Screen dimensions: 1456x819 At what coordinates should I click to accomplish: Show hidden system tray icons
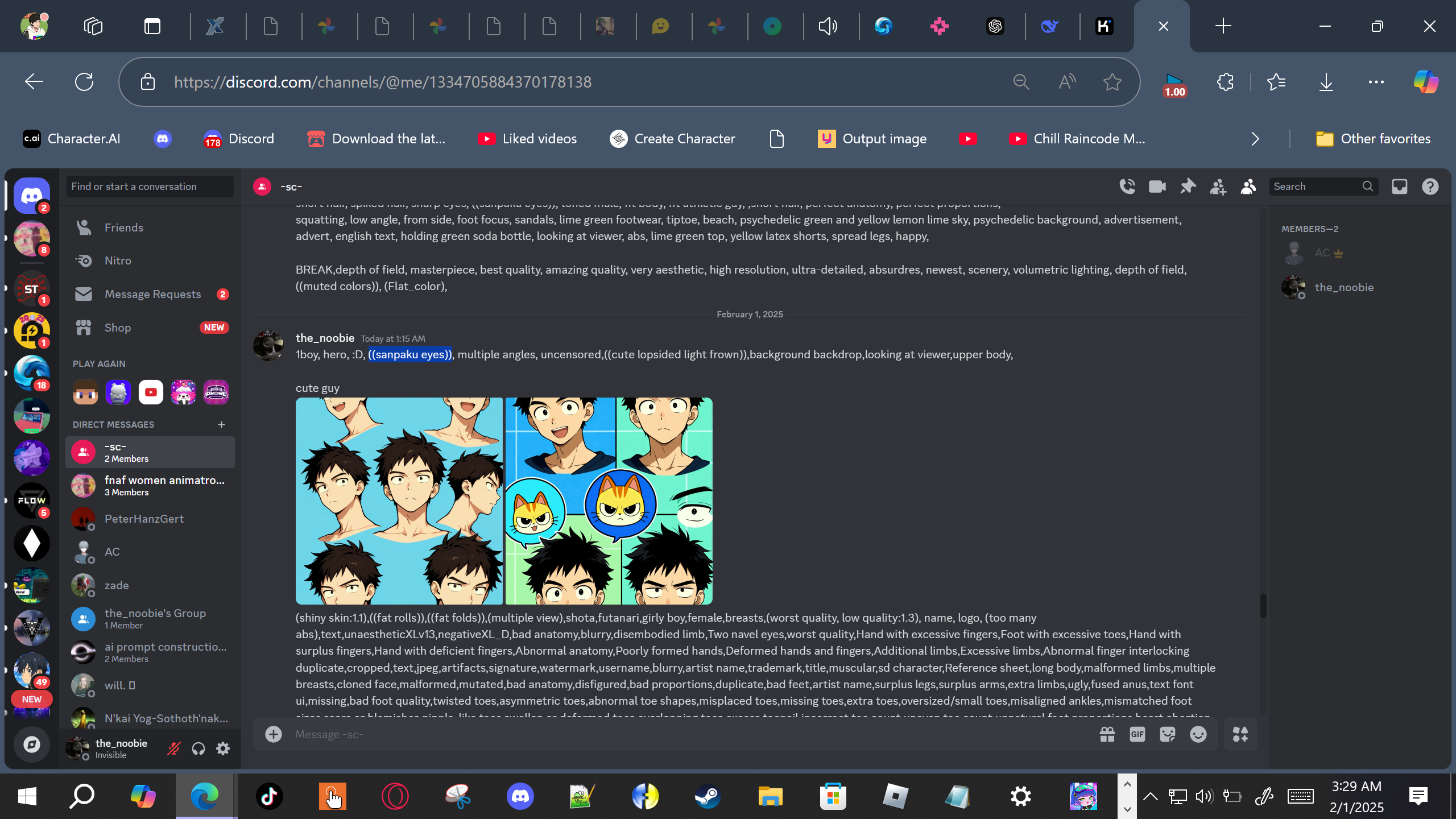pyautogui.click(x=1150, y=796)
